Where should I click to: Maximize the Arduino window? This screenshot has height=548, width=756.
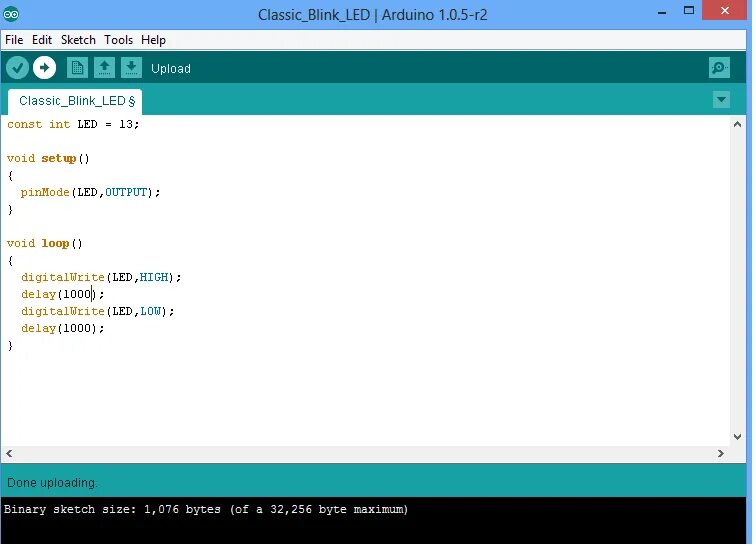click(689, 11)
